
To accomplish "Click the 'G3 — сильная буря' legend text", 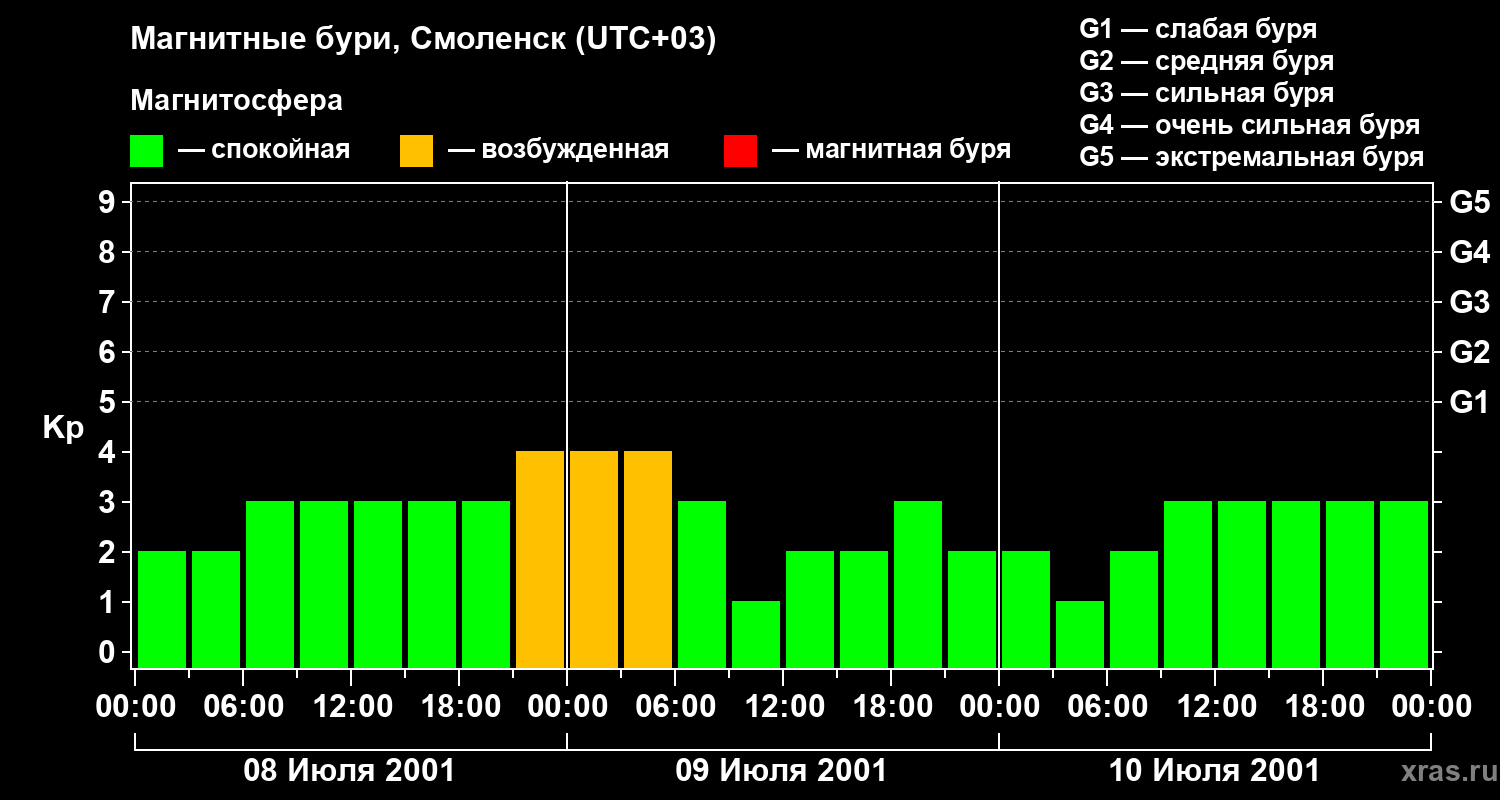I will (1206, 93).
